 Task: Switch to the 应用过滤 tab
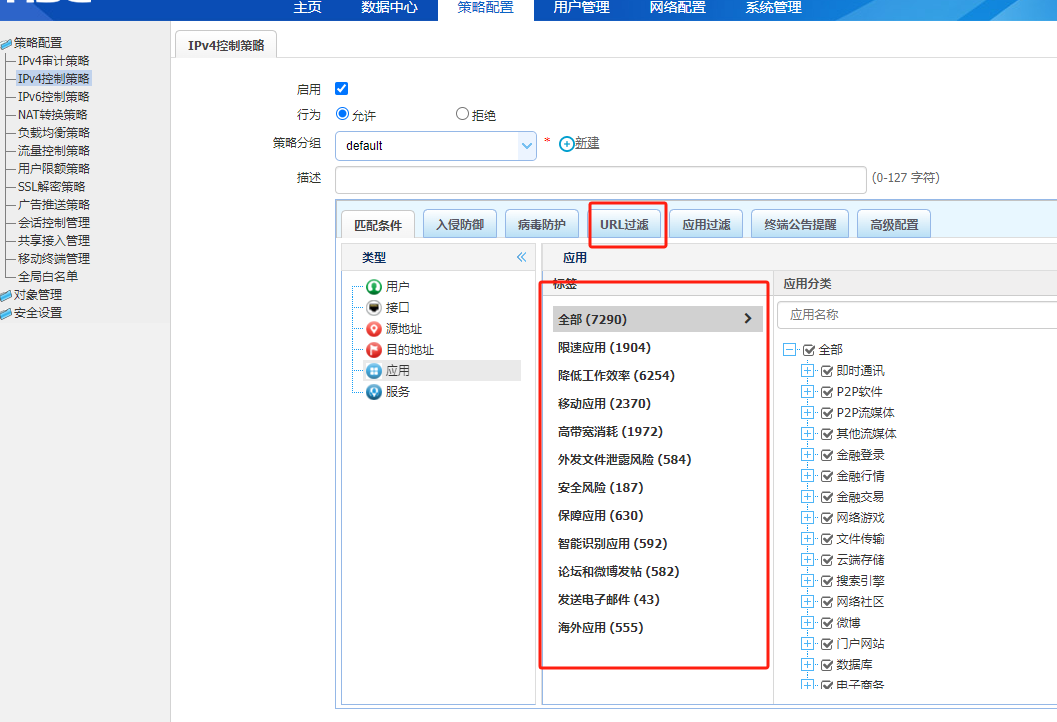706,224
